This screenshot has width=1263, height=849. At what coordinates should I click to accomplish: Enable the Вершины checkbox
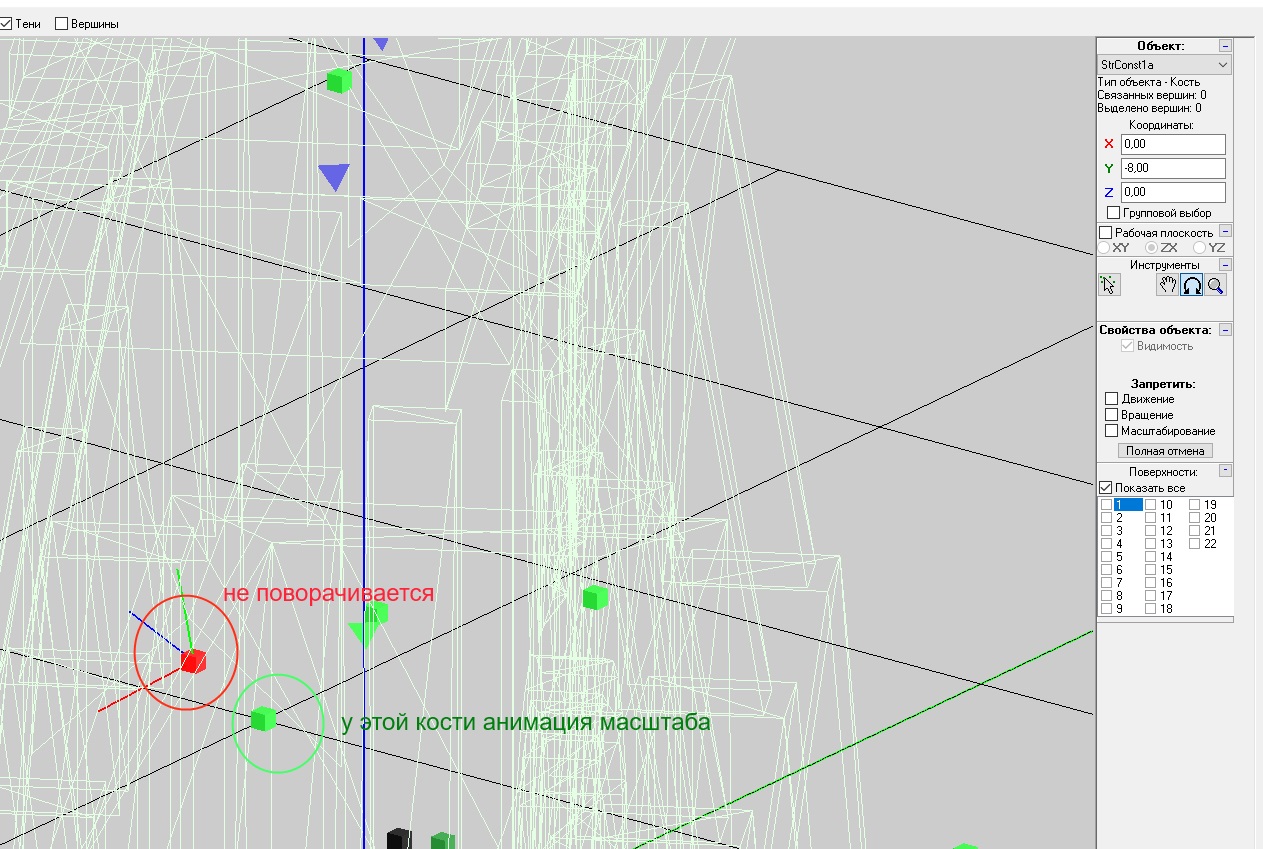61,23
